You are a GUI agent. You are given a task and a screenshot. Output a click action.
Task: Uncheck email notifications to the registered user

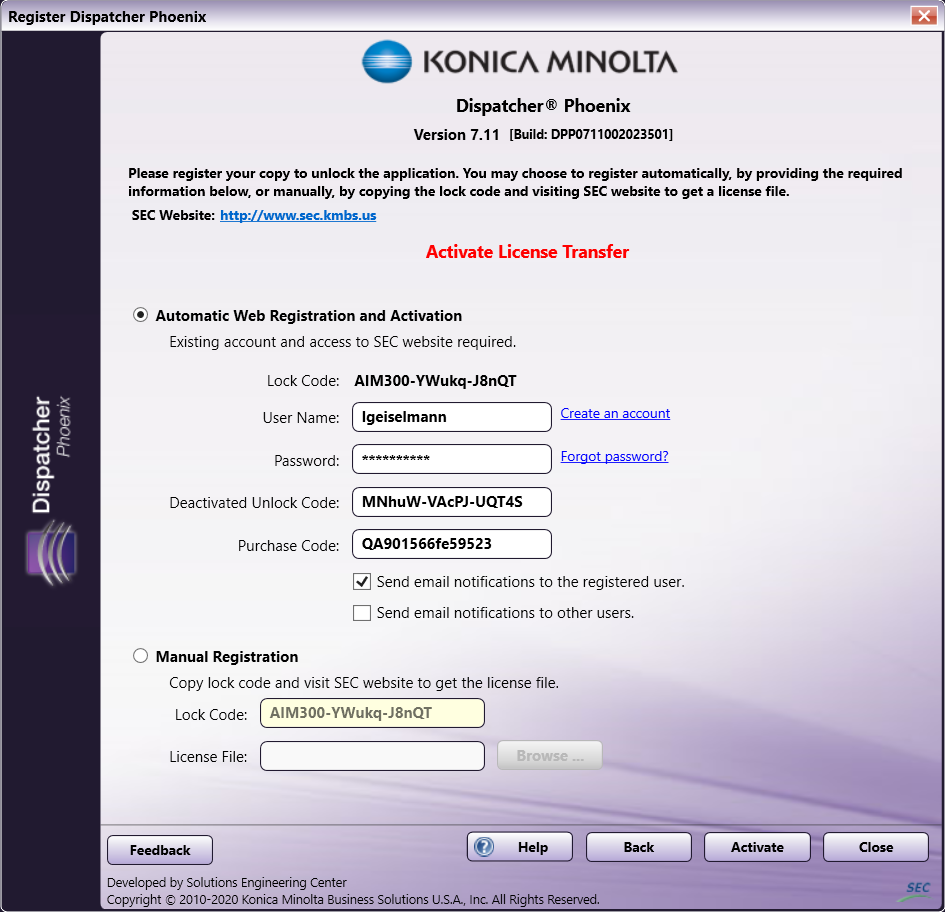click(x=362, y=582)
